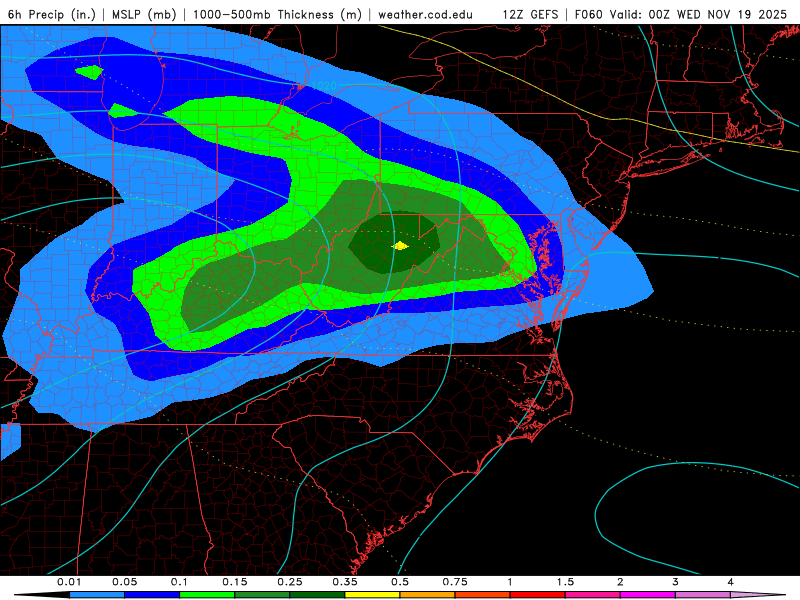Image resolution: width=800 pixels, height=600 pixels.
Task: Click the '0.75' legend label
Action: point(455,582)
